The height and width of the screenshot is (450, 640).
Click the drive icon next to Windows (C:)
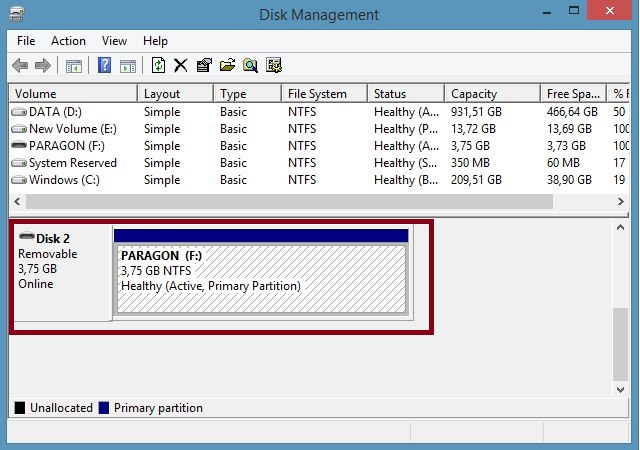pyautogui.click(x=19, y=180)
